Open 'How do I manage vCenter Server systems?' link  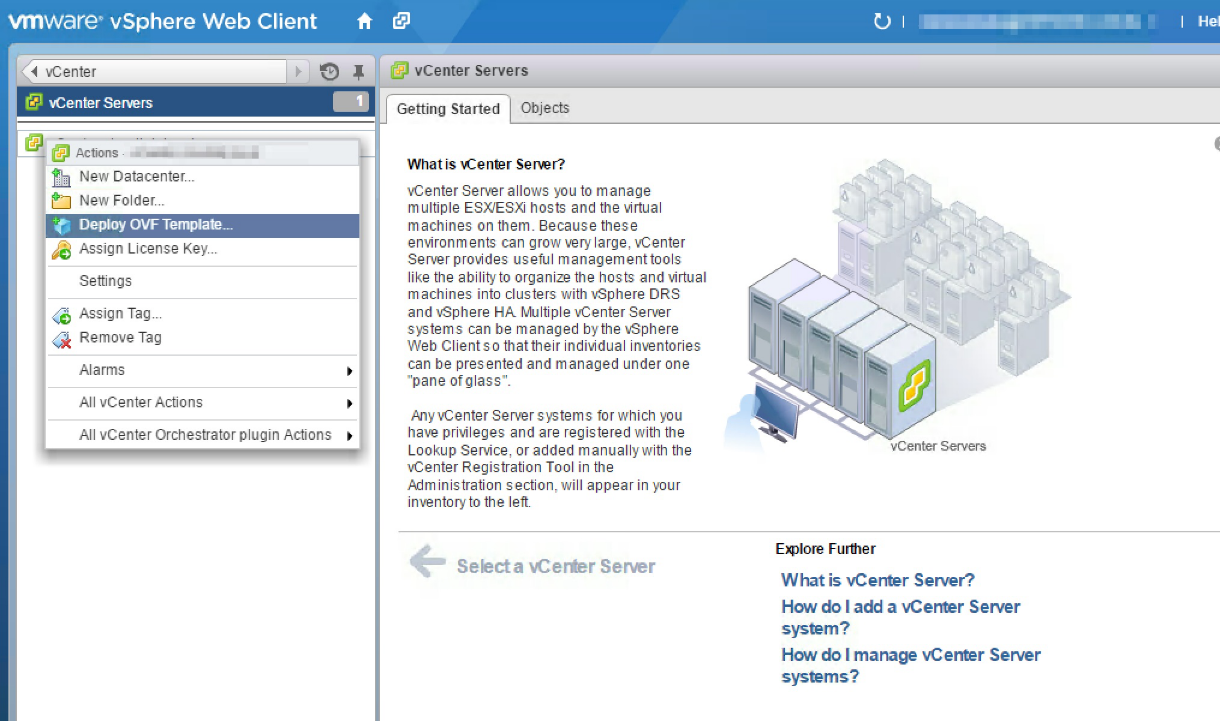coord(911,666)
